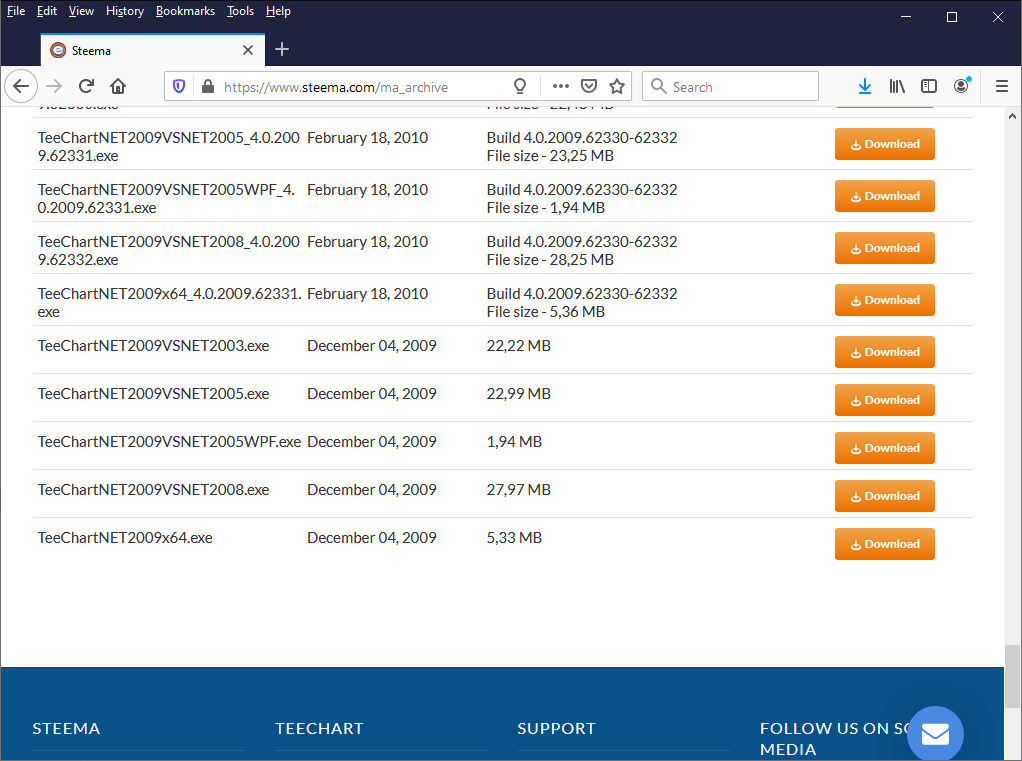Close the Steema tab

pyautogui.click(x=248, y=50)
